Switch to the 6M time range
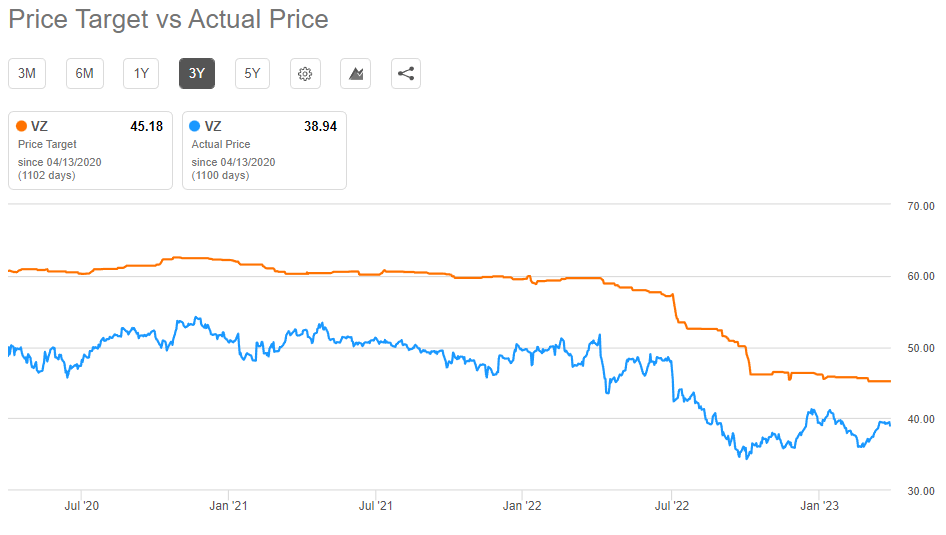Screen dimensions: 946x535 [x=85, y=73]
